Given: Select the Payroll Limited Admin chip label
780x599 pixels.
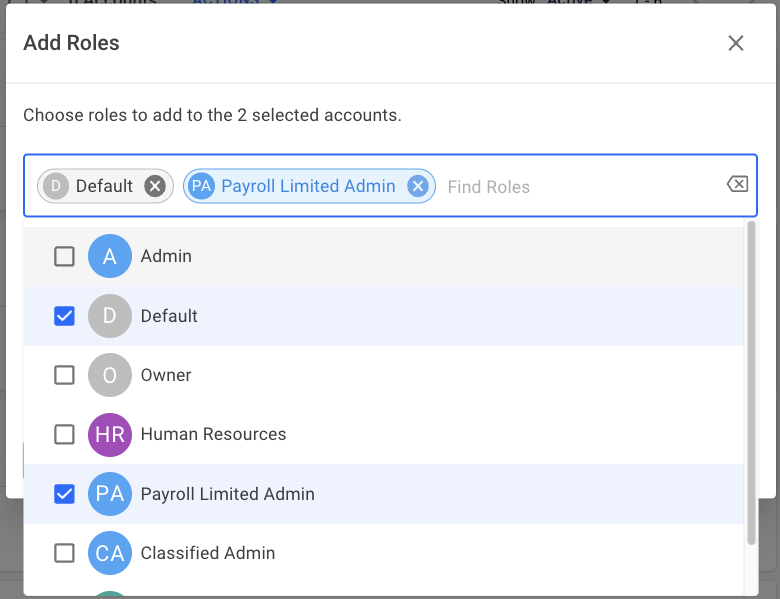Looking at the screenshot, I should pos(308,186).
